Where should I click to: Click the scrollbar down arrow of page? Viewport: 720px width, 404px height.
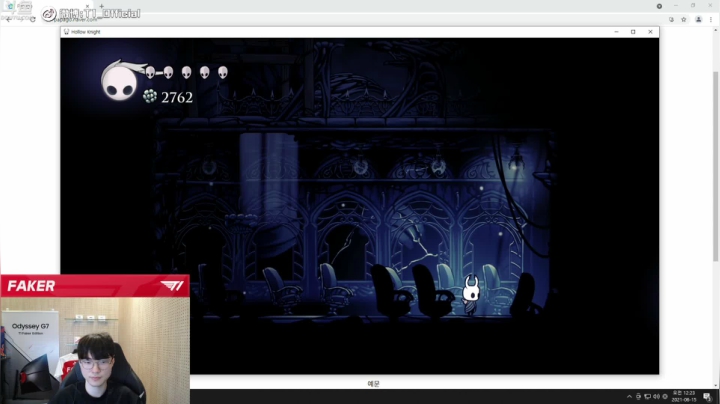click(x=716, y=386)
